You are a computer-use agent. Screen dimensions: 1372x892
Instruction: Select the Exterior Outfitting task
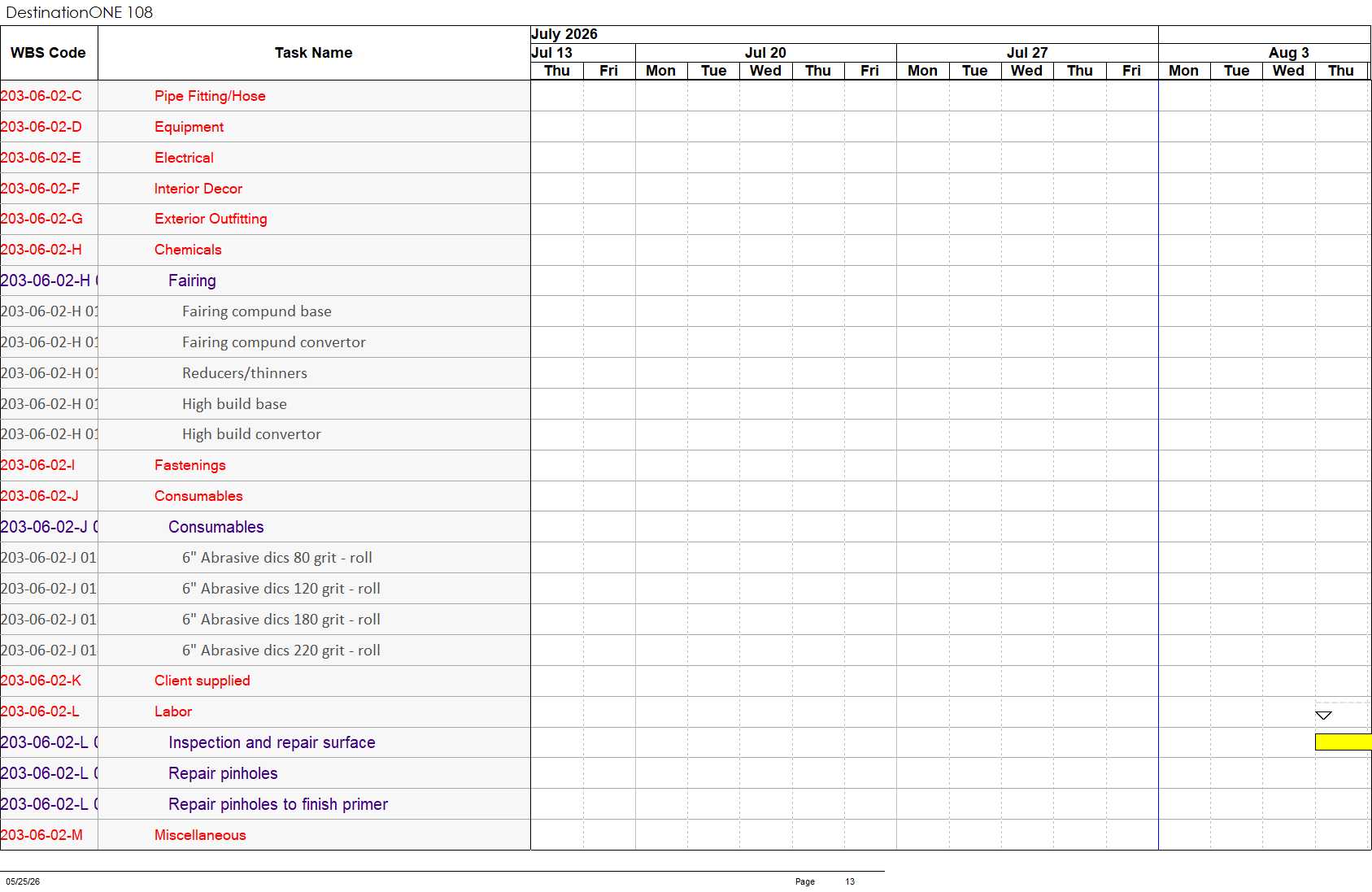[211, 219]
